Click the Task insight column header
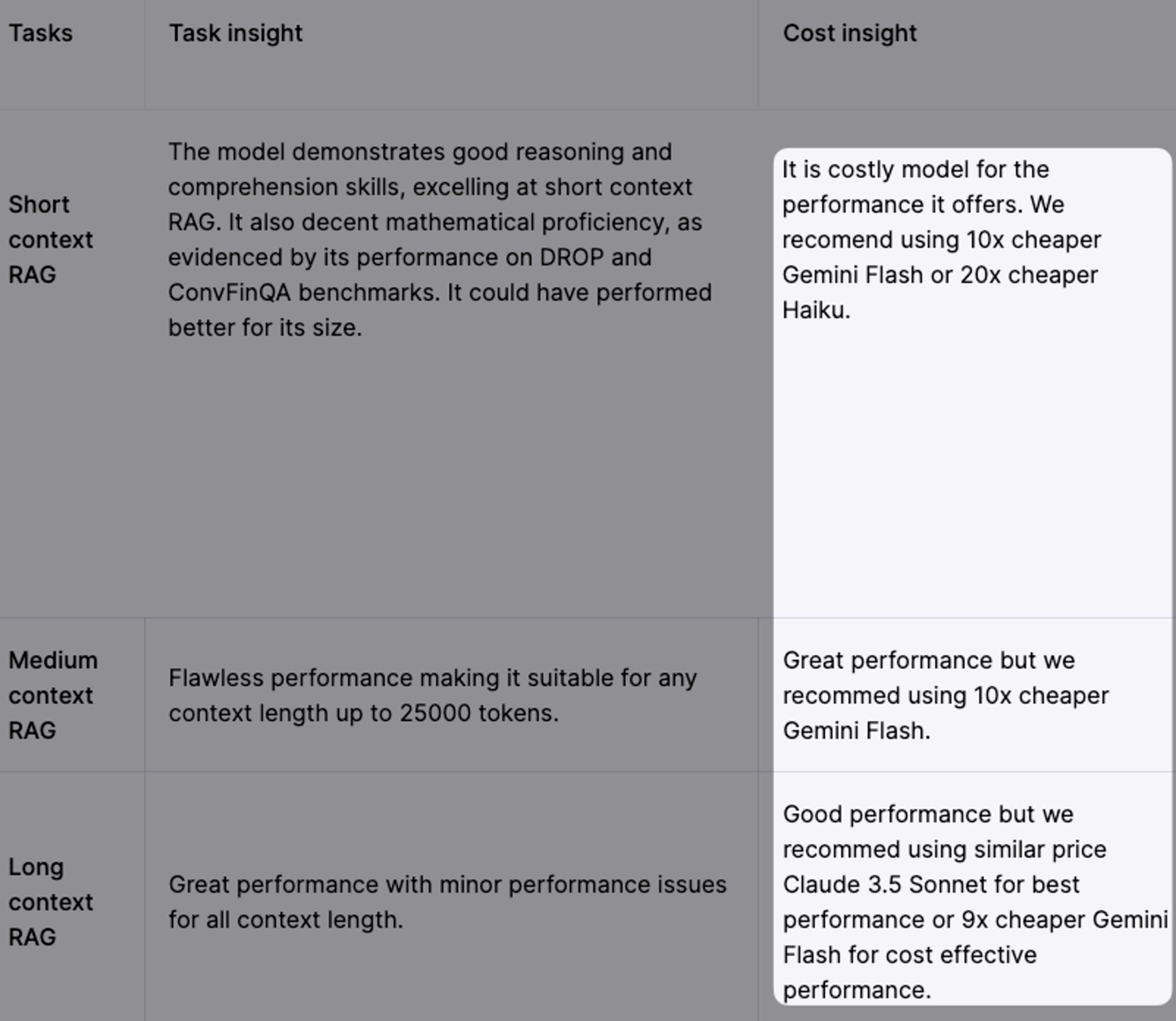This screenshot has height=1021, width=1176. click(235, 33)
